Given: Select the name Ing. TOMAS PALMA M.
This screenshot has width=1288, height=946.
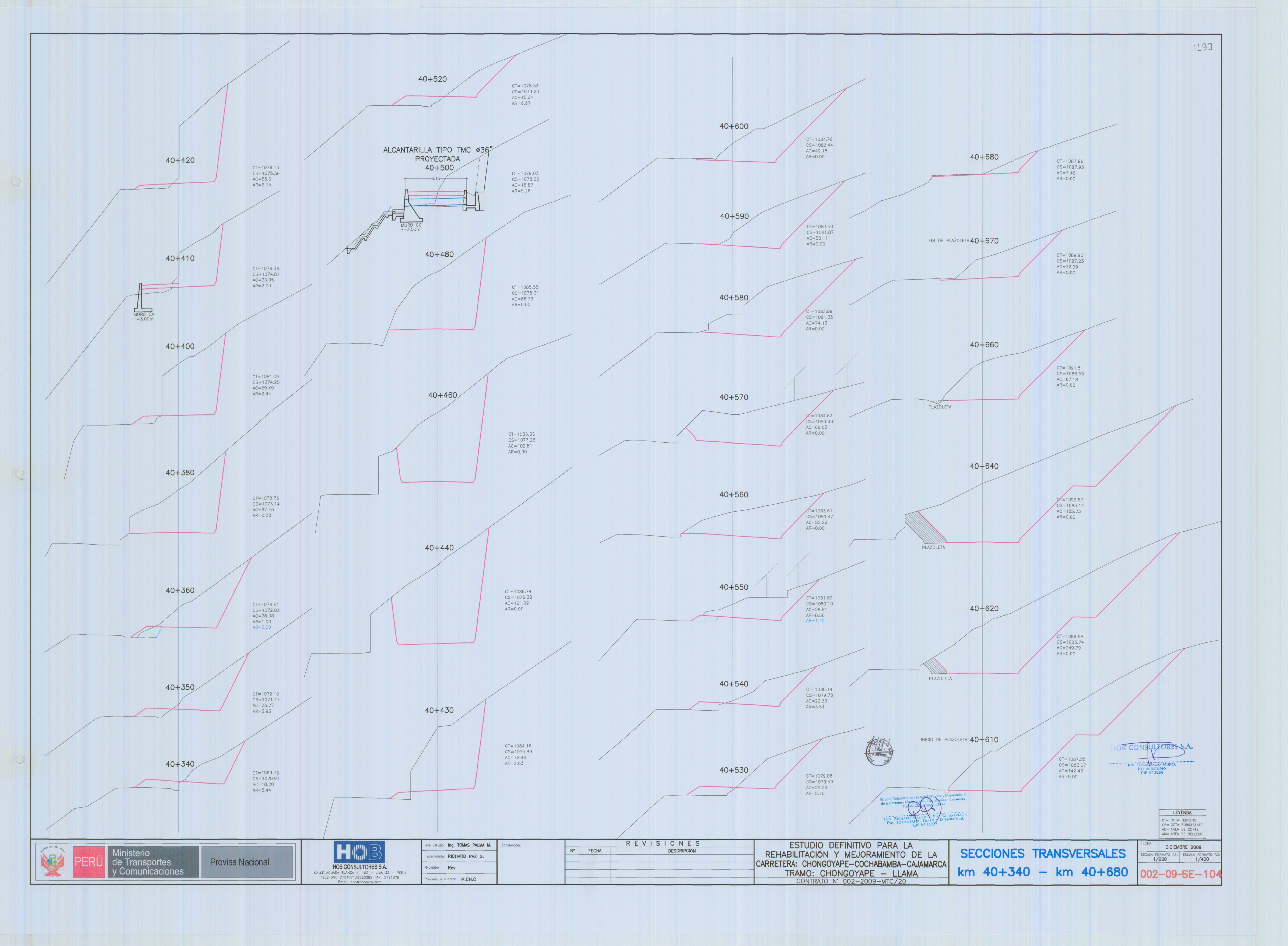Looking at the screenshot, I should pyautogui.click(x=469, y=845).
